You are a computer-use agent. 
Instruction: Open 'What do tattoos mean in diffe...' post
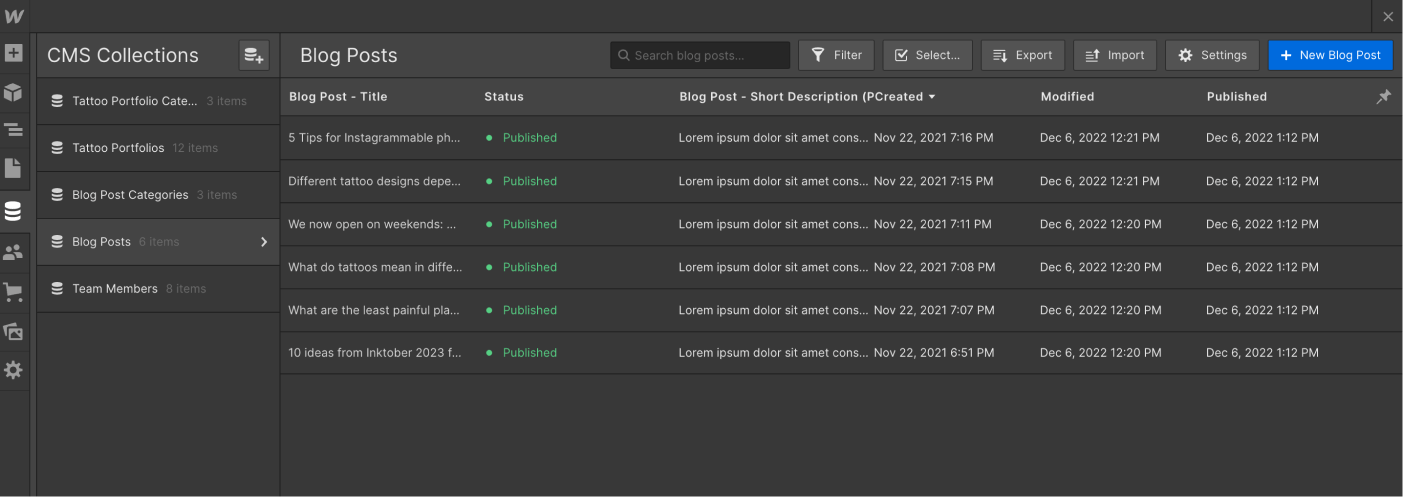374,267
